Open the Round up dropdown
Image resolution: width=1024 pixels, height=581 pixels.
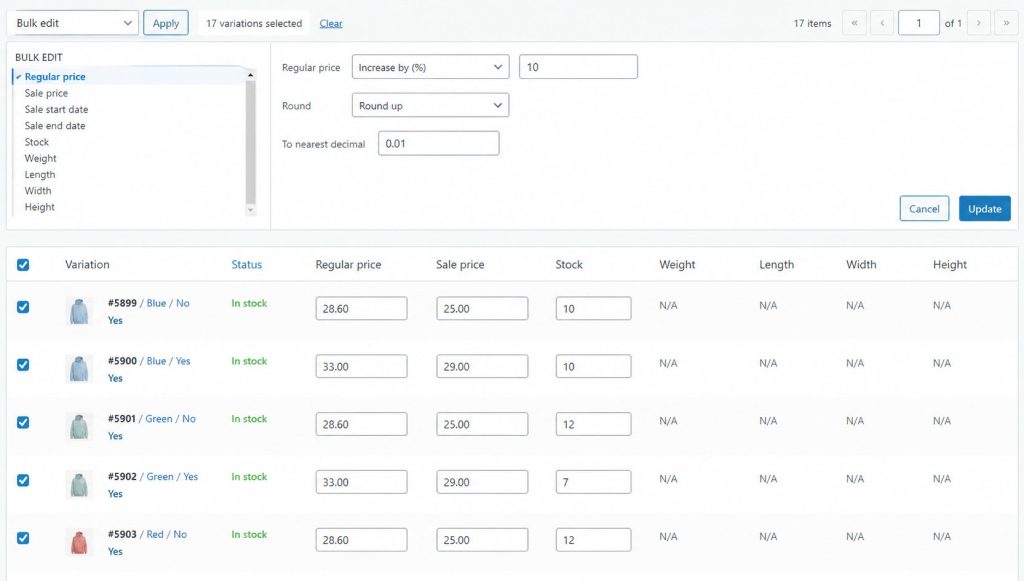pyautogui.click(x=430, y=105)
